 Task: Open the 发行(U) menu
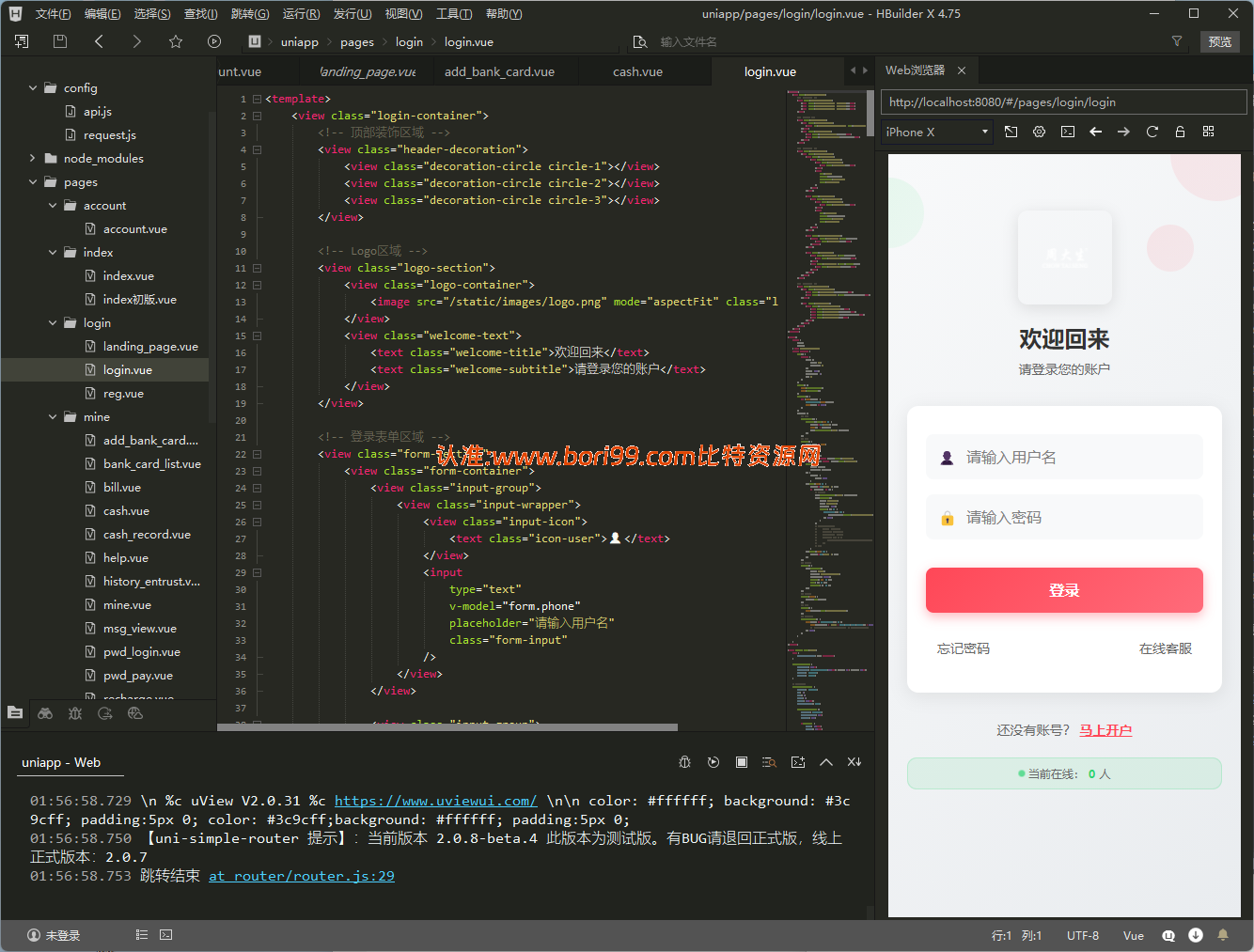[353, 14]
